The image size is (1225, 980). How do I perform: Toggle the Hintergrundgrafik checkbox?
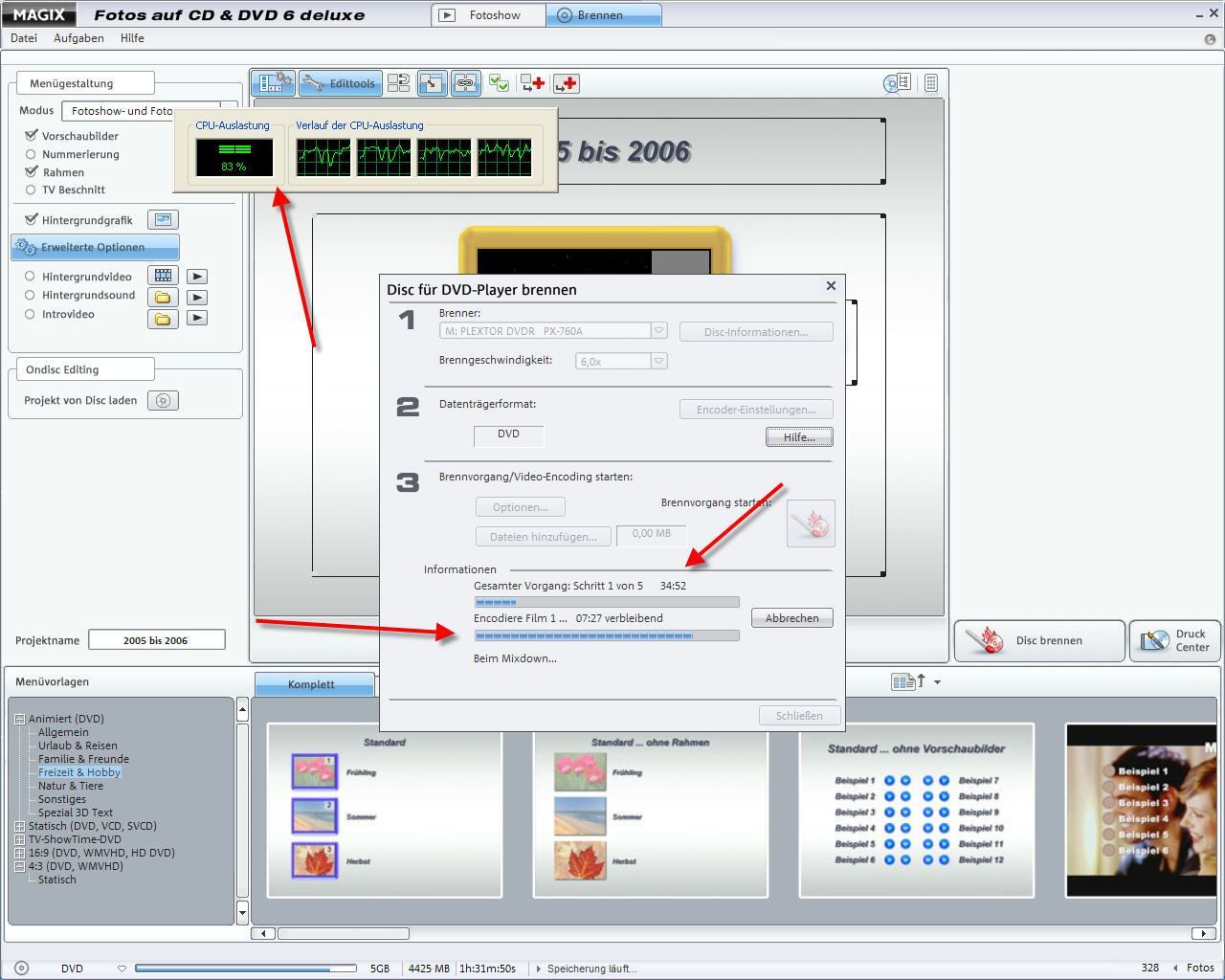[x=32, y=220]
